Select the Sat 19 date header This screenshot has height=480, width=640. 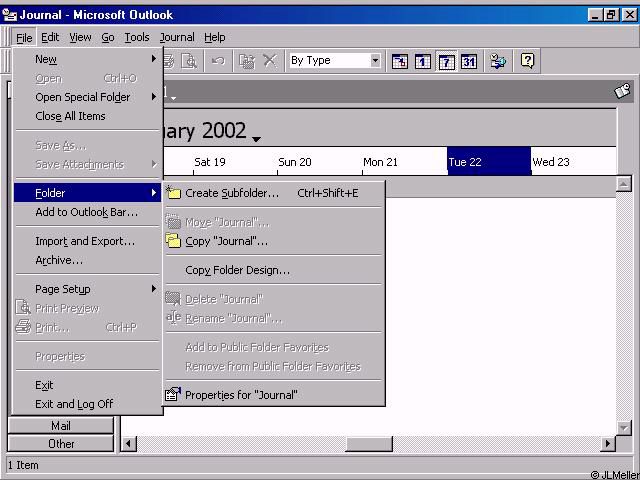(x=235, y=162)
